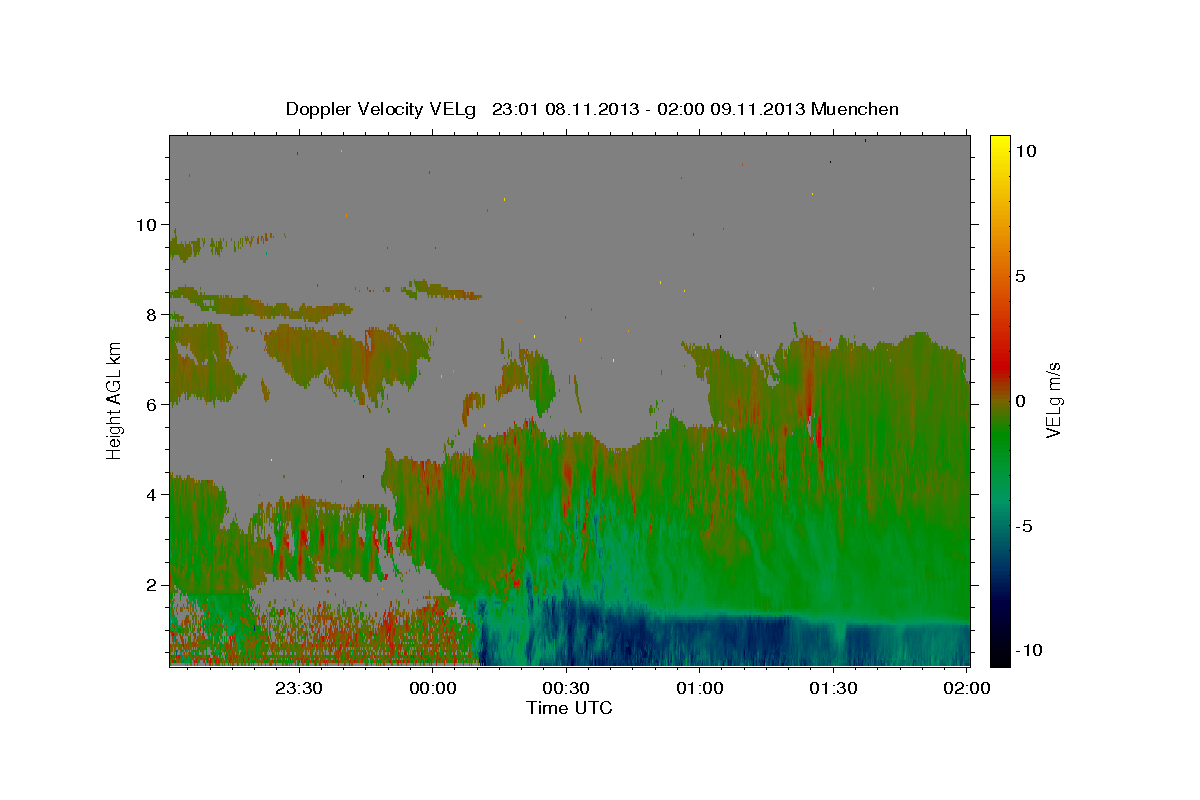Click the '02:00' time tick label
1200x800 pixels.
coord(967,688)
